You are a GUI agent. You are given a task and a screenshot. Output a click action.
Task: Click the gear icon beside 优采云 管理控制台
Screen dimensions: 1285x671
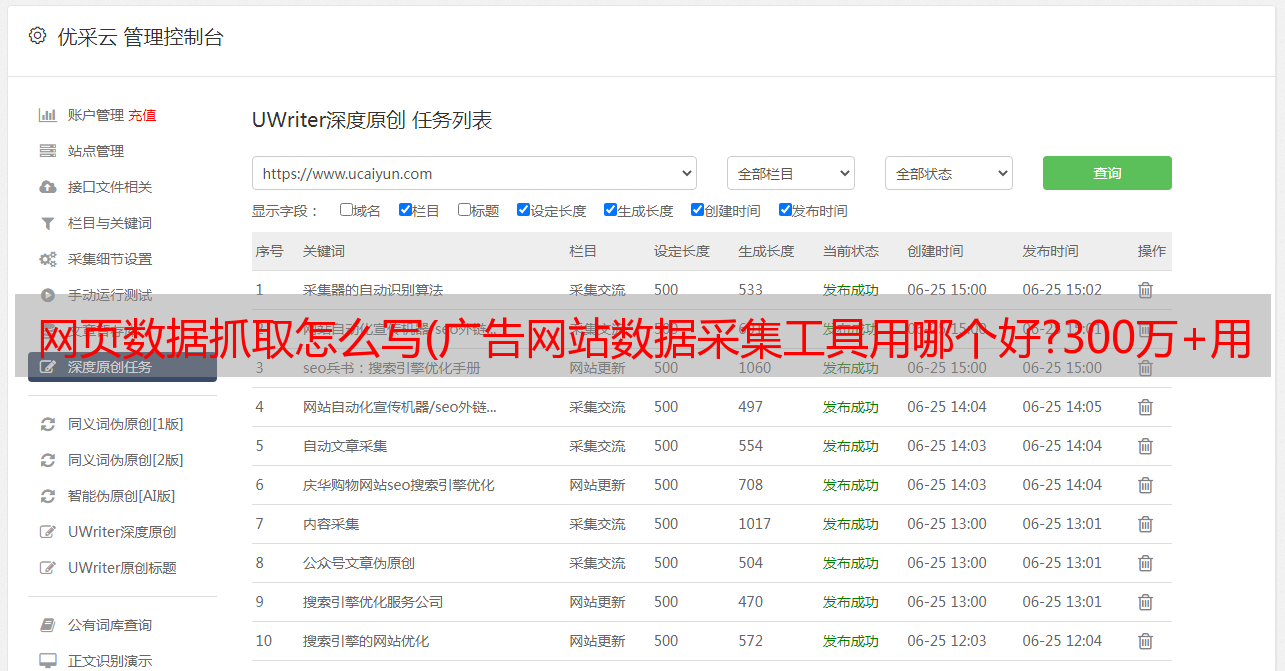tap(37, 36)
